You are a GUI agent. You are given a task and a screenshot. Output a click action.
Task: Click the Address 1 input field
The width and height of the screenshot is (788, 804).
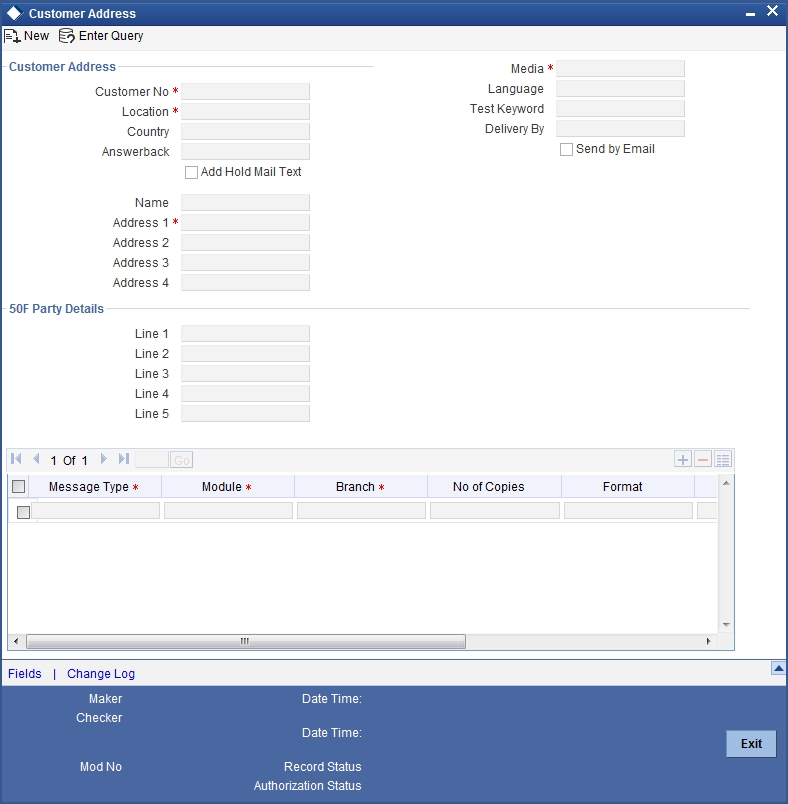(x=245, y=223)
